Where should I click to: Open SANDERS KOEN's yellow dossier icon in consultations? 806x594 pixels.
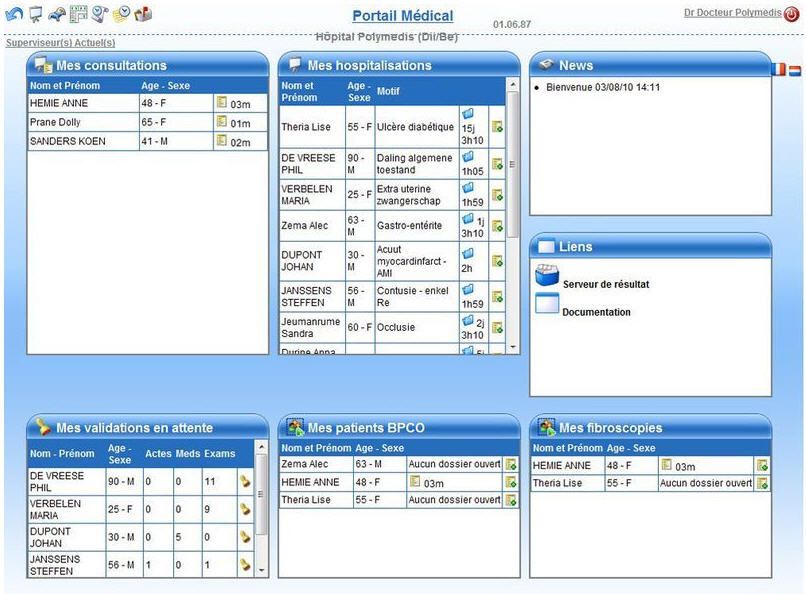coord(222,141)
